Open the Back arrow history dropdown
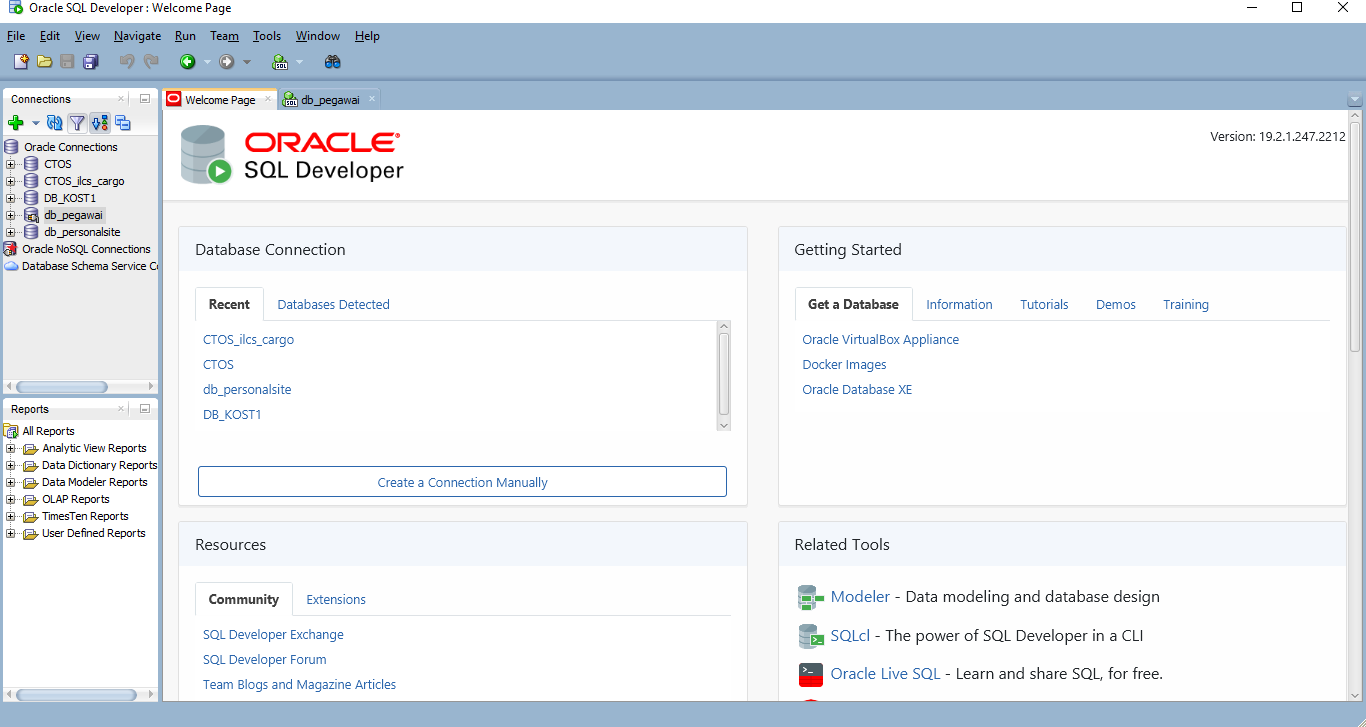Viewport: 1366px width, 727px height. tap(207, 62)
